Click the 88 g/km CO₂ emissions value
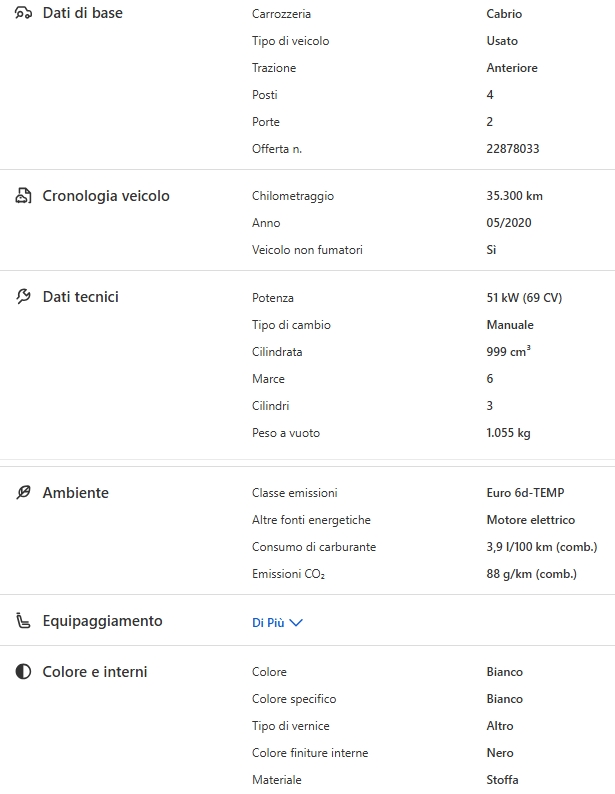Viewport: 615px width, 794px height. (x=531, y=574)
